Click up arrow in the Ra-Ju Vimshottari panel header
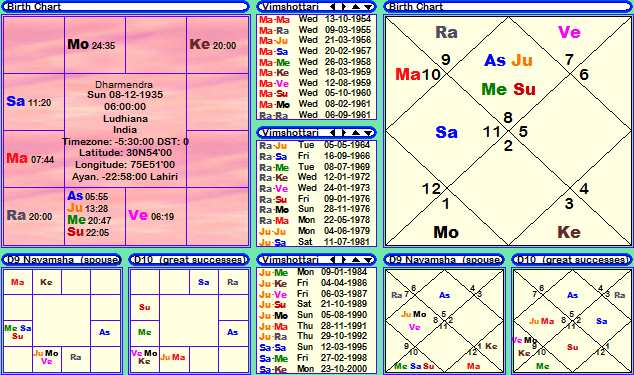Screen dimensions: 634x375 coord(355,133)
